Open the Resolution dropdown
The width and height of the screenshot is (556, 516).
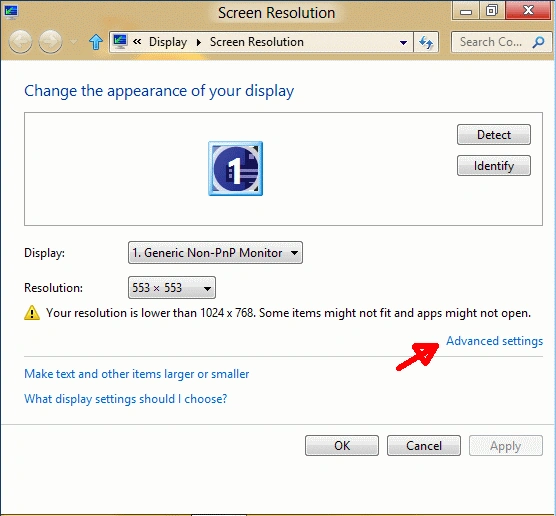(172, 287)
